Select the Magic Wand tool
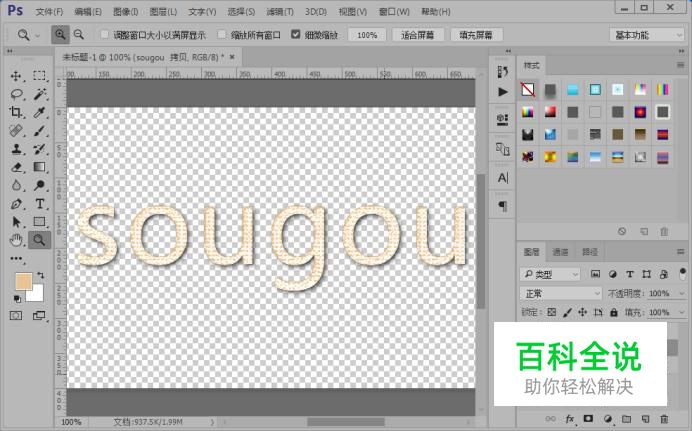Image resolution: width=692 pixels, height=431 pixels. [39, 94]
